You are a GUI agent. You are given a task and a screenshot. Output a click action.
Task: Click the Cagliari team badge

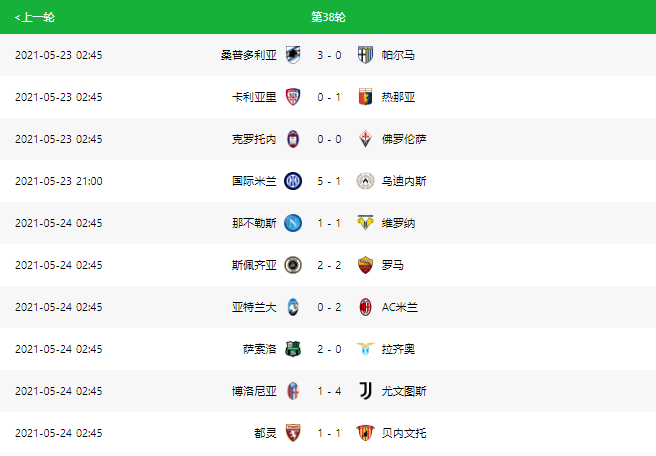293,97
